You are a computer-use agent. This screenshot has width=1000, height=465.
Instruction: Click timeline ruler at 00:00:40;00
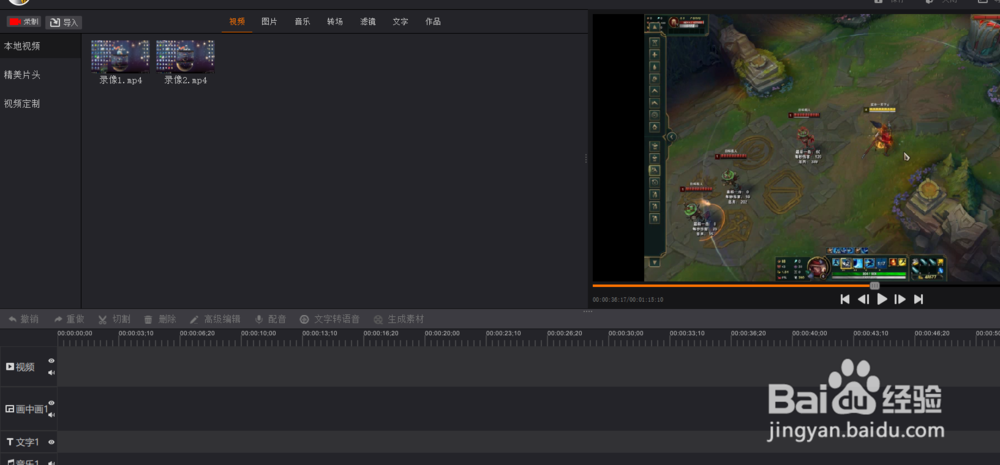point(809,334)
